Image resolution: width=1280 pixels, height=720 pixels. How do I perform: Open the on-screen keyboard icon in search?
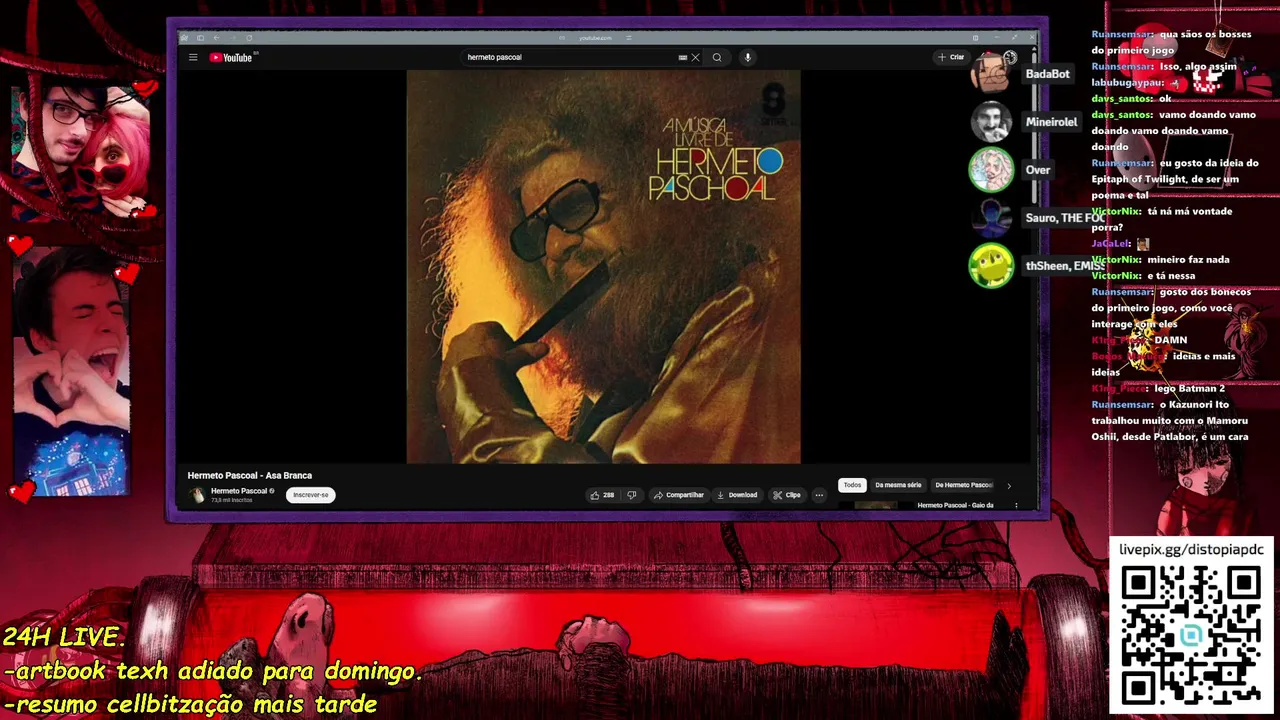tap(683, 57)
